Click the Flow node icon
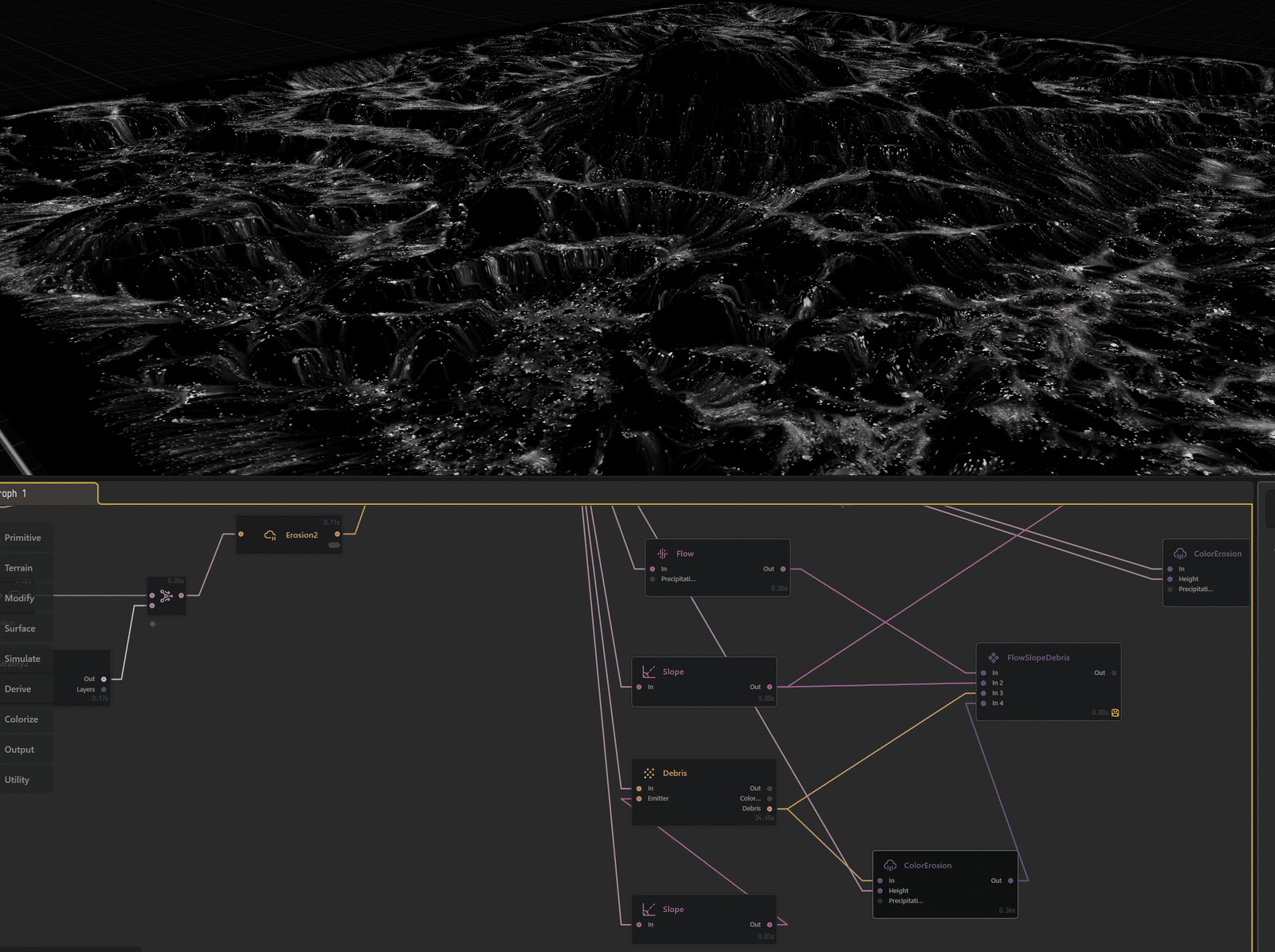Viewport: 1275px width, 952px height. [662, 554]
